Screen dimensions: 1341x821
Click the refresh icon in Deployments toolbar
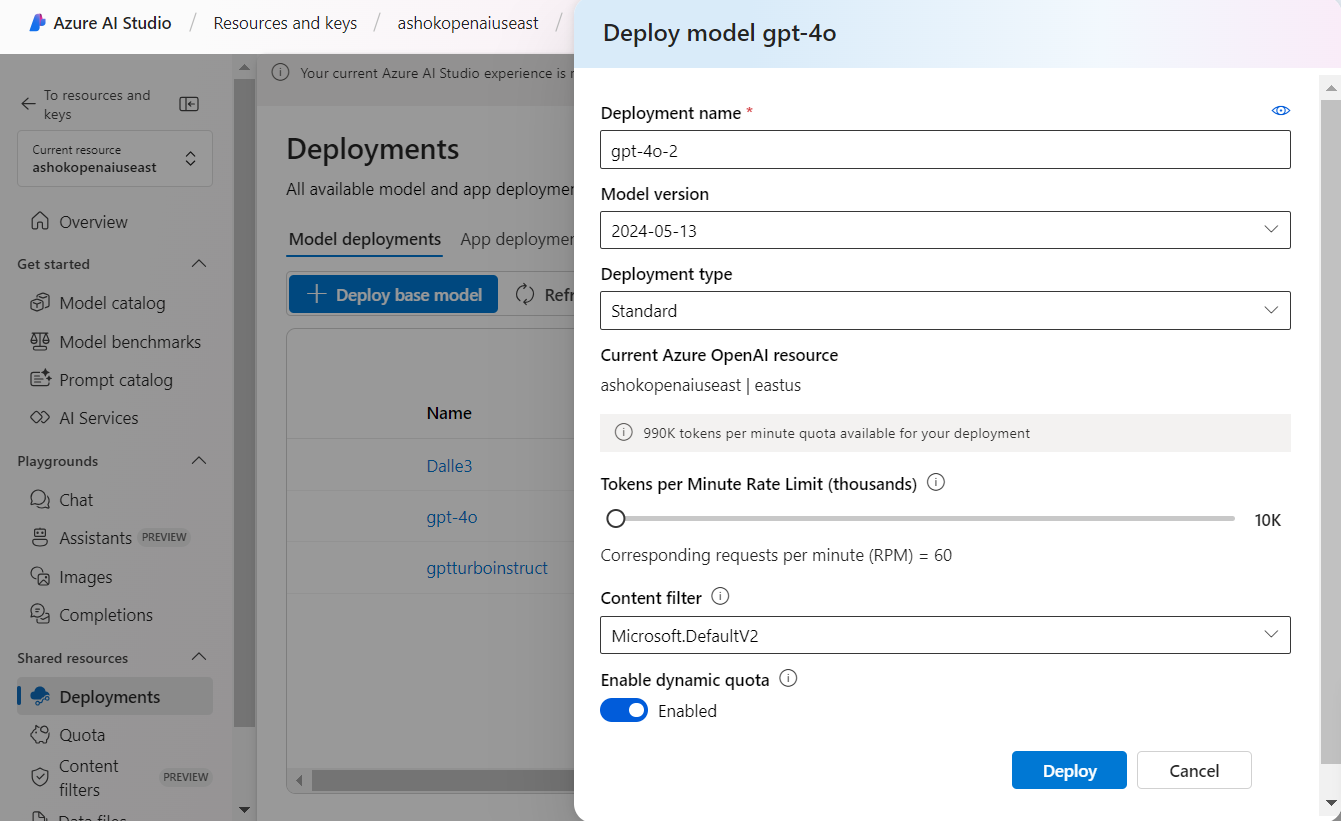525,294
